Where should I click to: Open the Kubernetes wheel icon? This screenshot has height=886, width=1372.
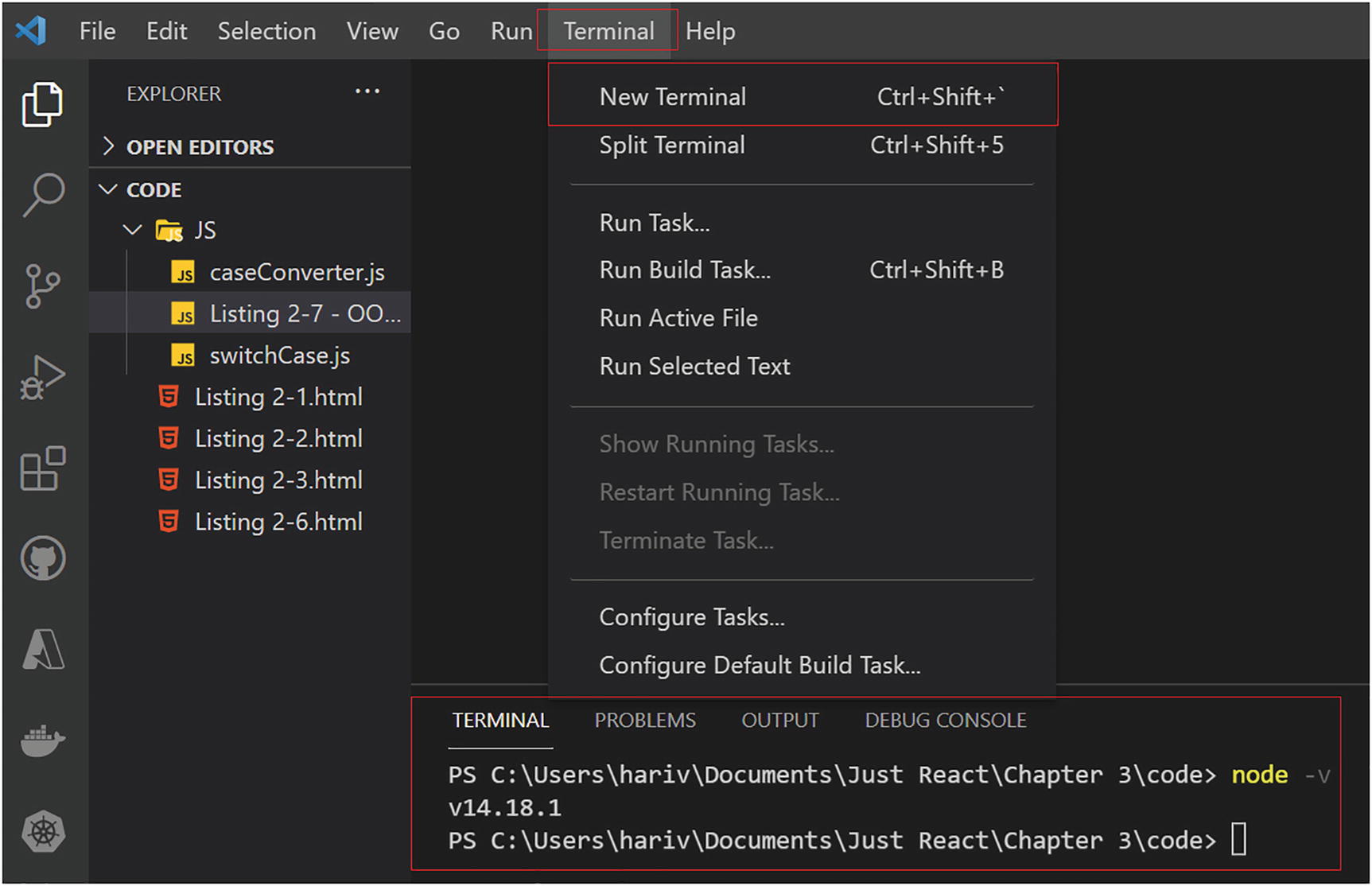(42, 832)
